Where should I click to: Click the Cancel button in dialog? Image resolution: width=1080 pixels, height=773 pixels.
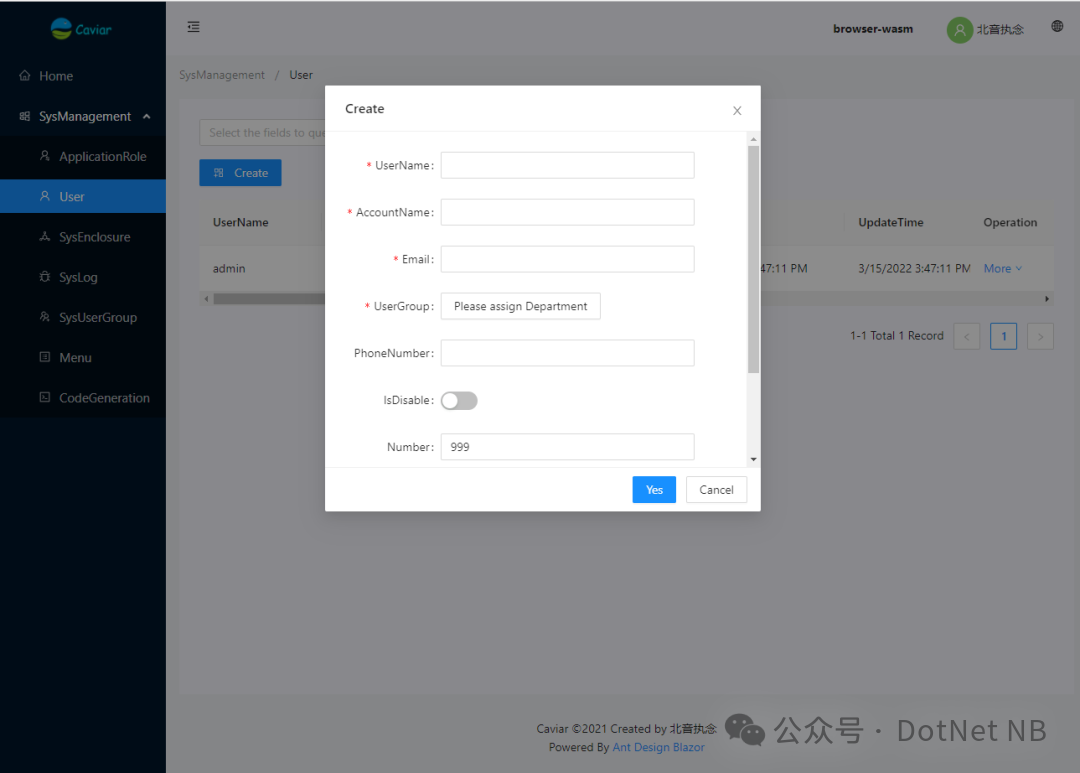(716, 490)
